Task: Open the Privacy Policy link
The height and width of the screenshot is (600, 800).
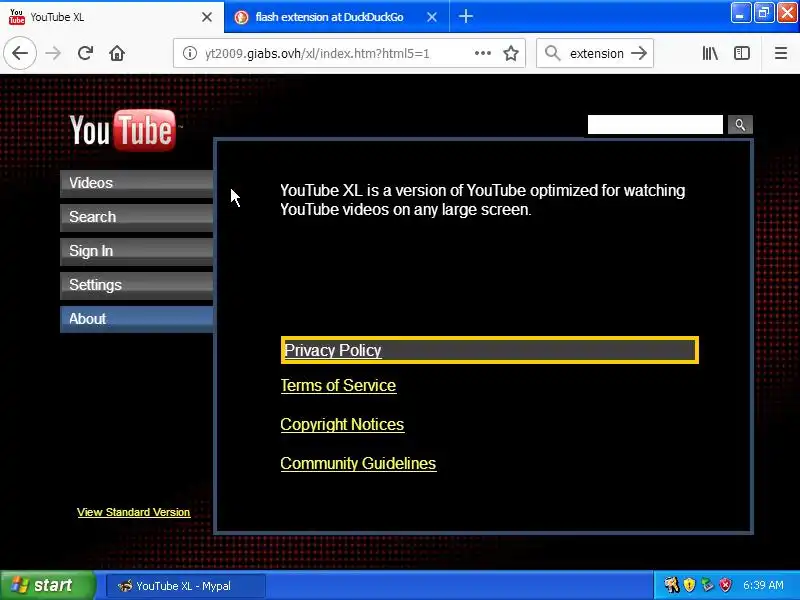Action: point(333,351)
